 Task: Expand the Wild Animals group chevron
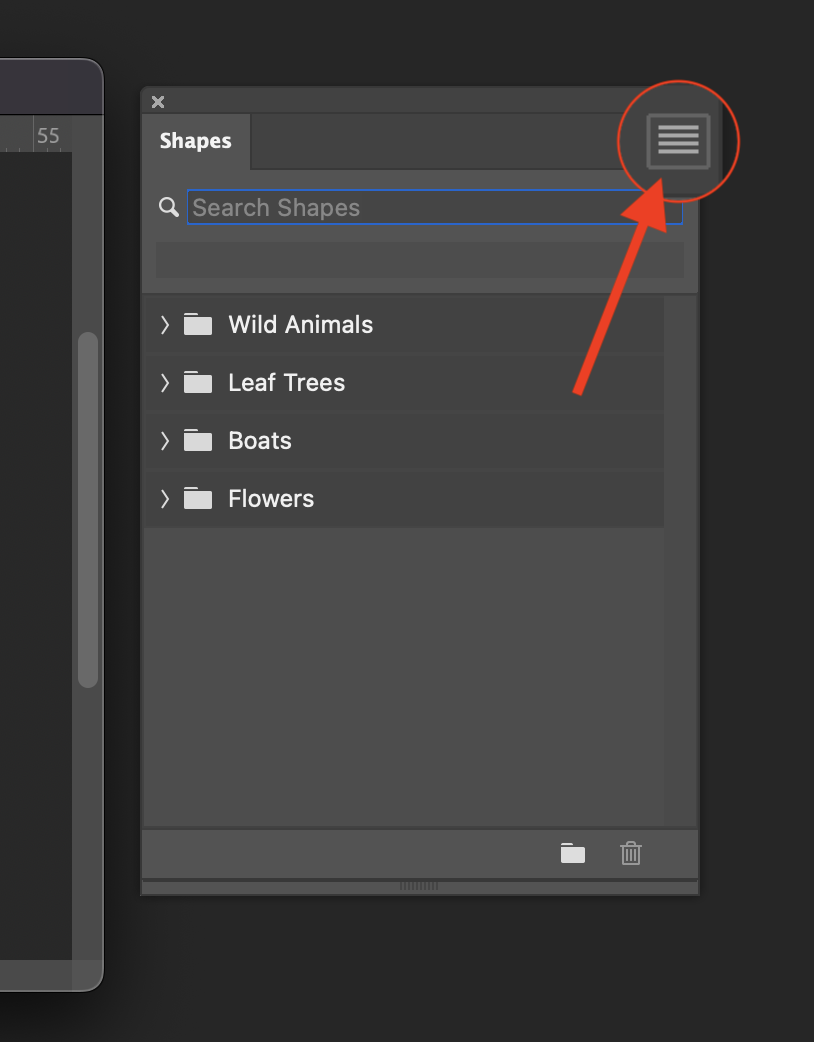(x=165, y=325)
